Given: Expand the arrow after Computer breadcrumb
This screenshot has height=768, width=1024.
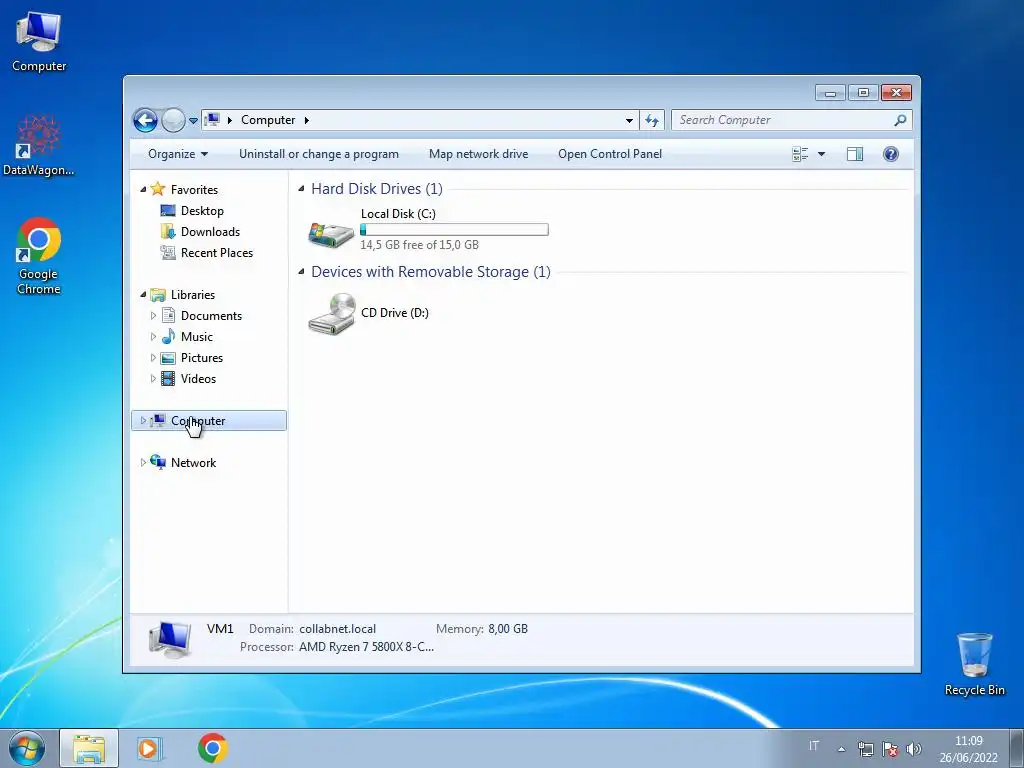Looking at the screenshot, I should (x=307, y=120).
